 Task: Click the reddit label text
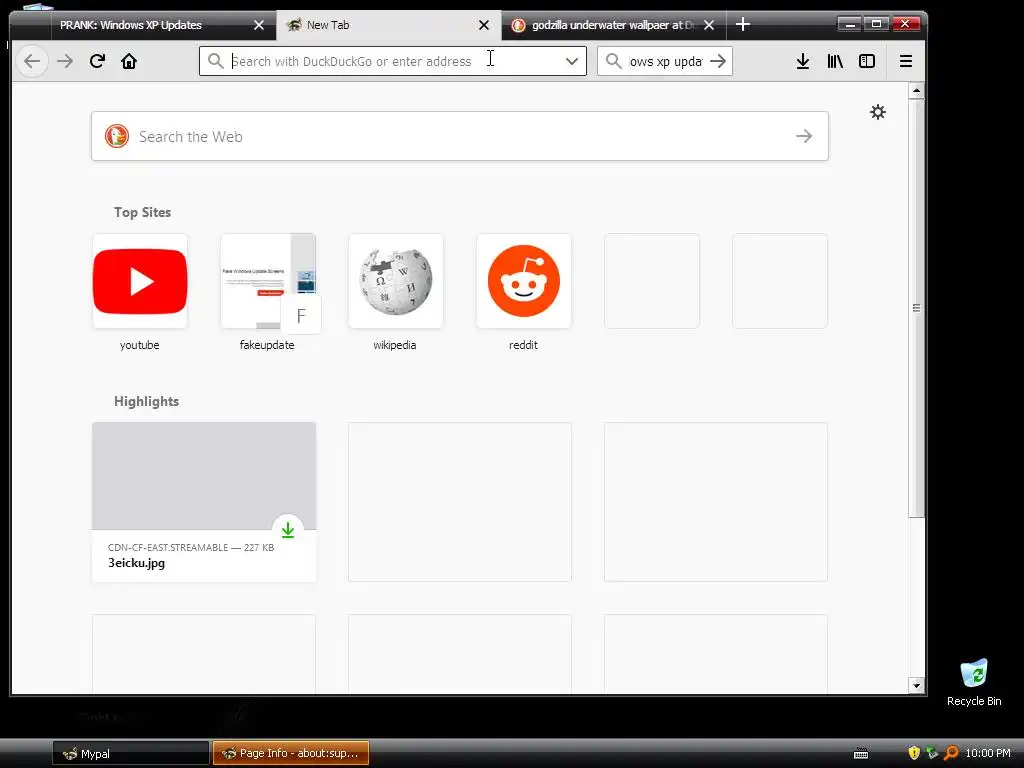point(523,345)
